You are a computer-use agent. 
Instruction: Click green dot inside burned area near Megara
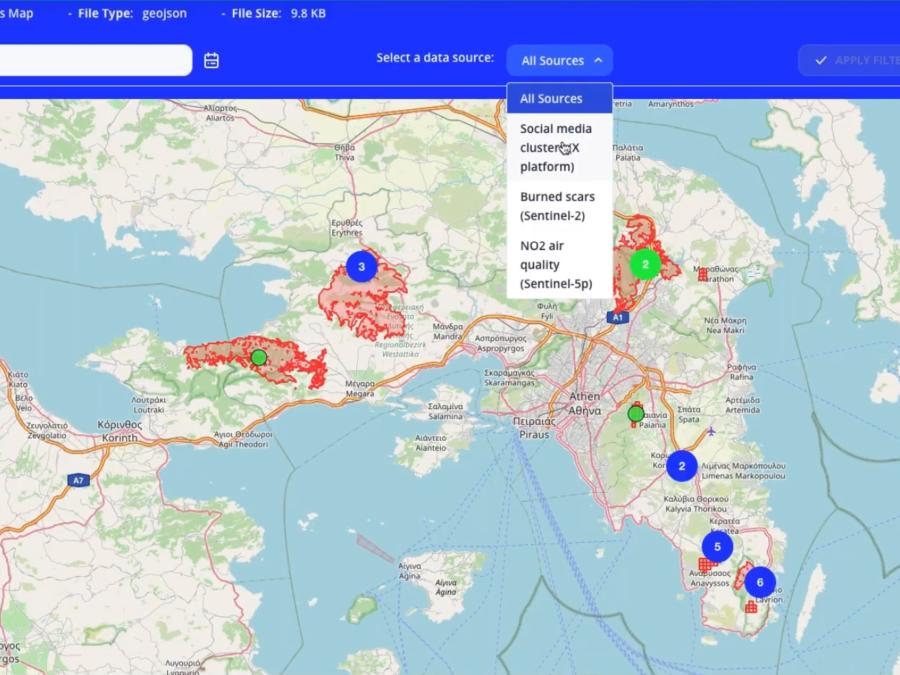click(259, 357)
